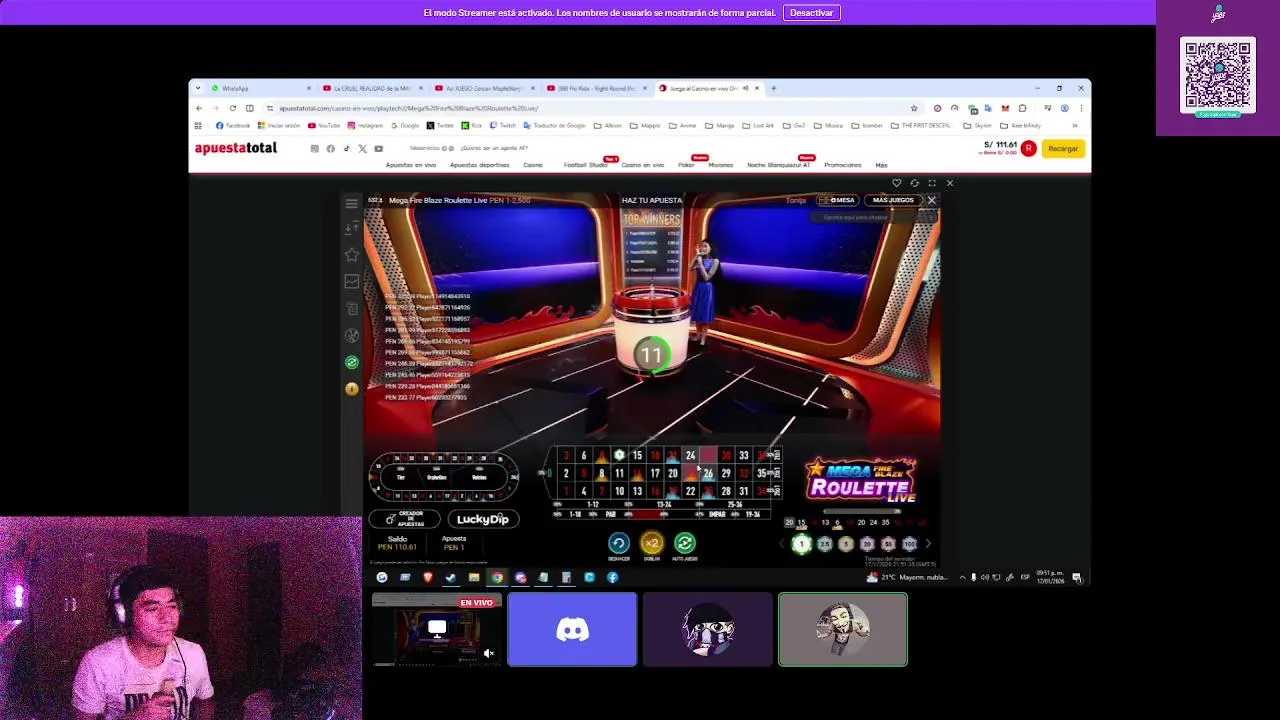Click the apuestatotal logo

tap(236, 148)
